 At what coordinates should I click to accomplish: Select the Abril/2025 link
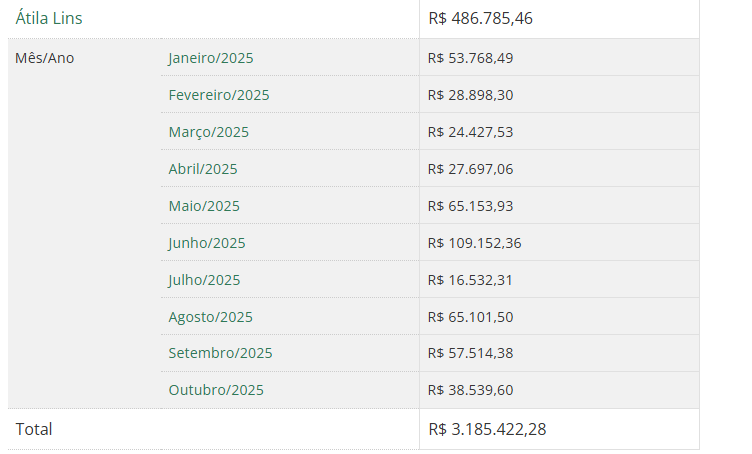tap(202, 169)
